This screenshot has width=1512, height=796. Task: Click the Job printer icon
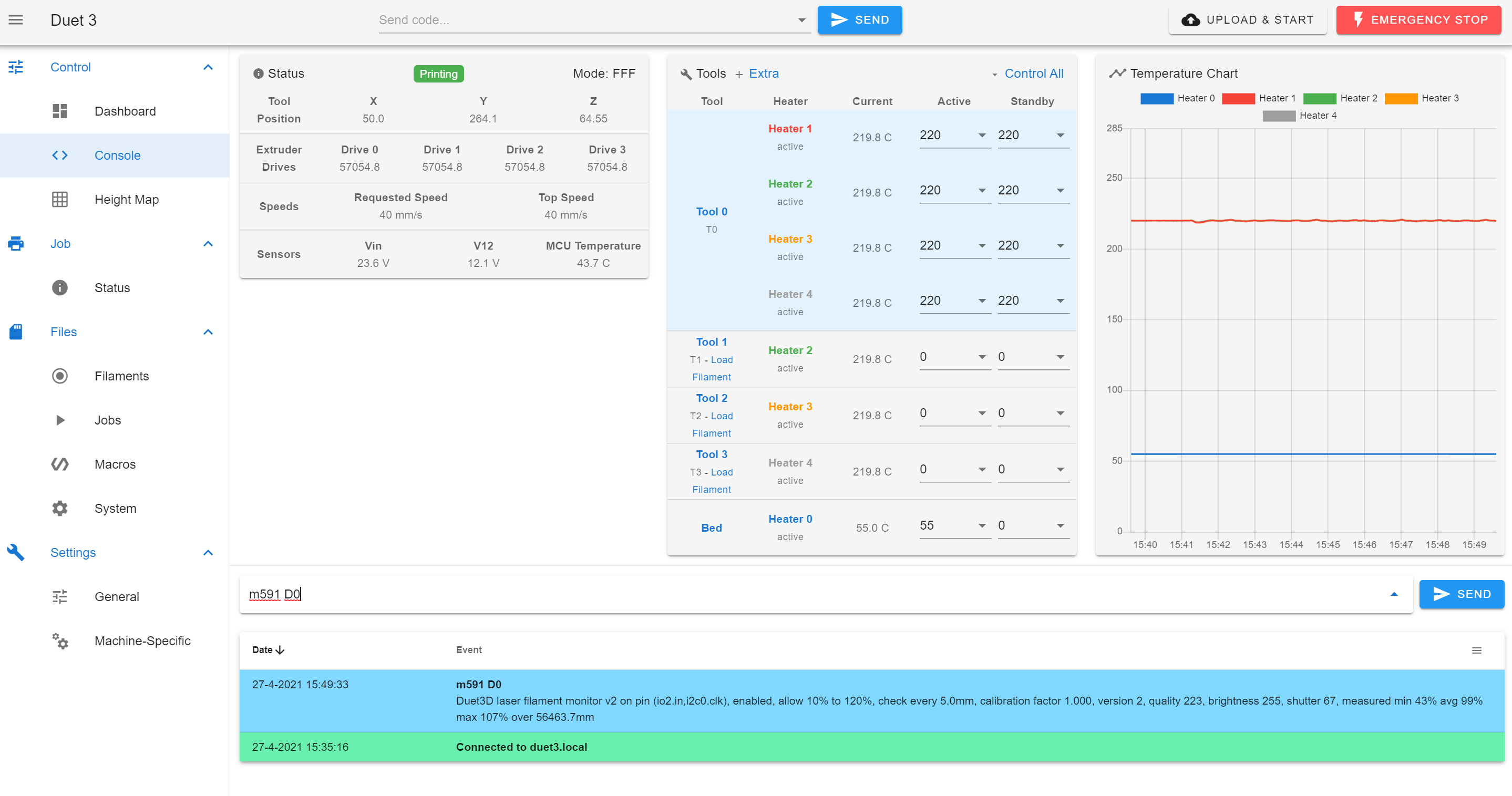[x=16, y=243]
